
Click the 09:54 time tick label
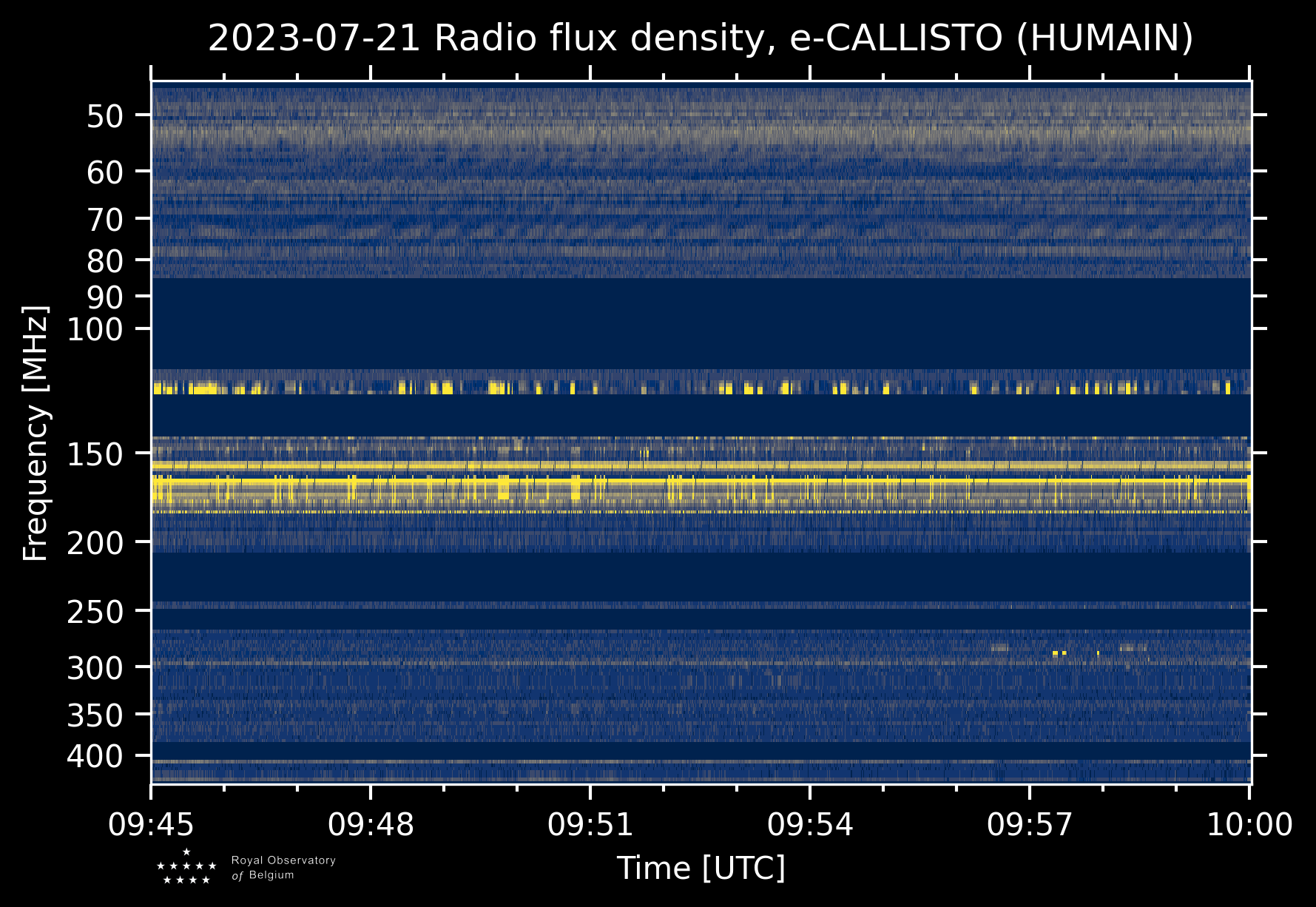pos(810,824)
